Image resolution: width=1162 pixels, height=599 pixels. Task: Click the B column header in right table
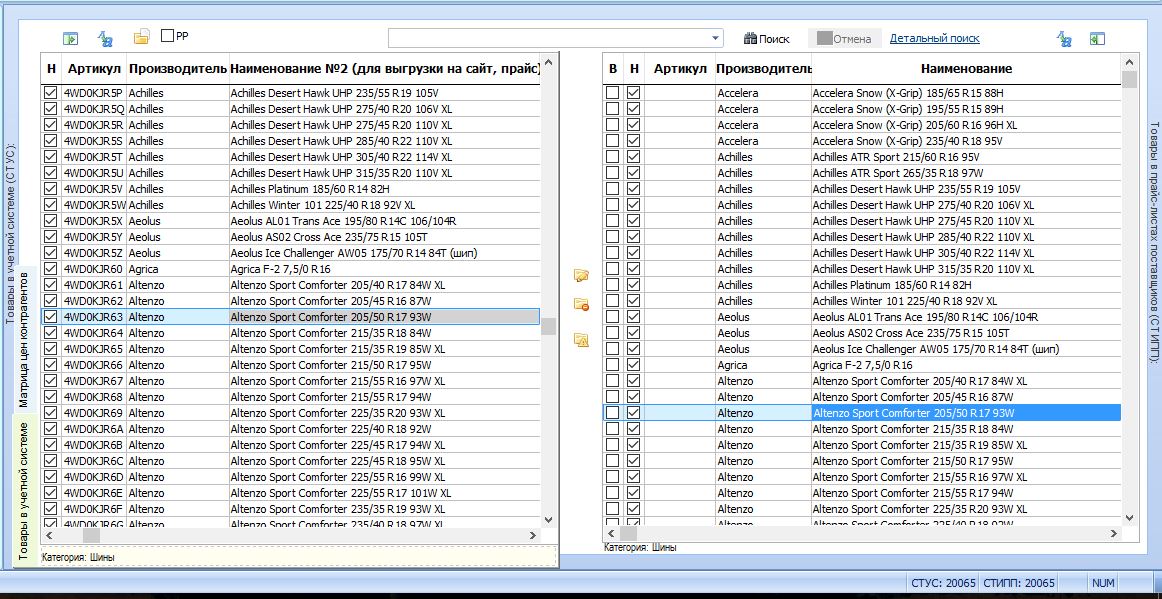(x=613, y=68)
